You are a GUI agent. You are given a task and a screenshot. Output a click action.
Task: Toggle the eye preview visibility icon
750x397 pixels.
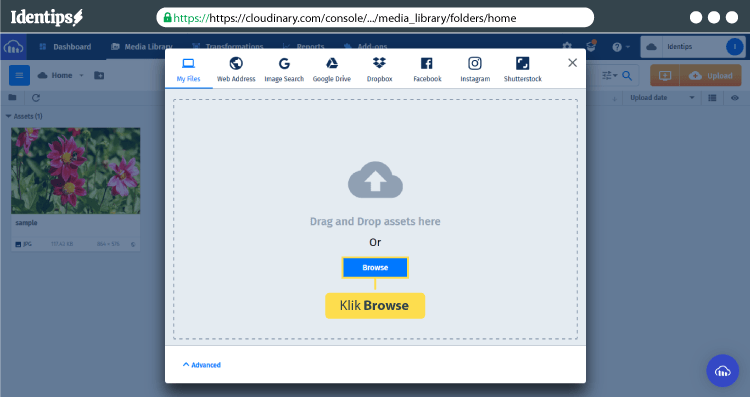[x=735, y=98]
